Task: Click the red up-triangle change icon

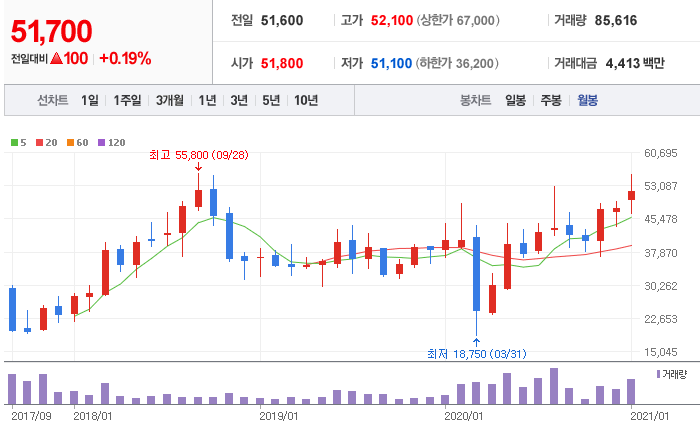Action: point(56,58)
